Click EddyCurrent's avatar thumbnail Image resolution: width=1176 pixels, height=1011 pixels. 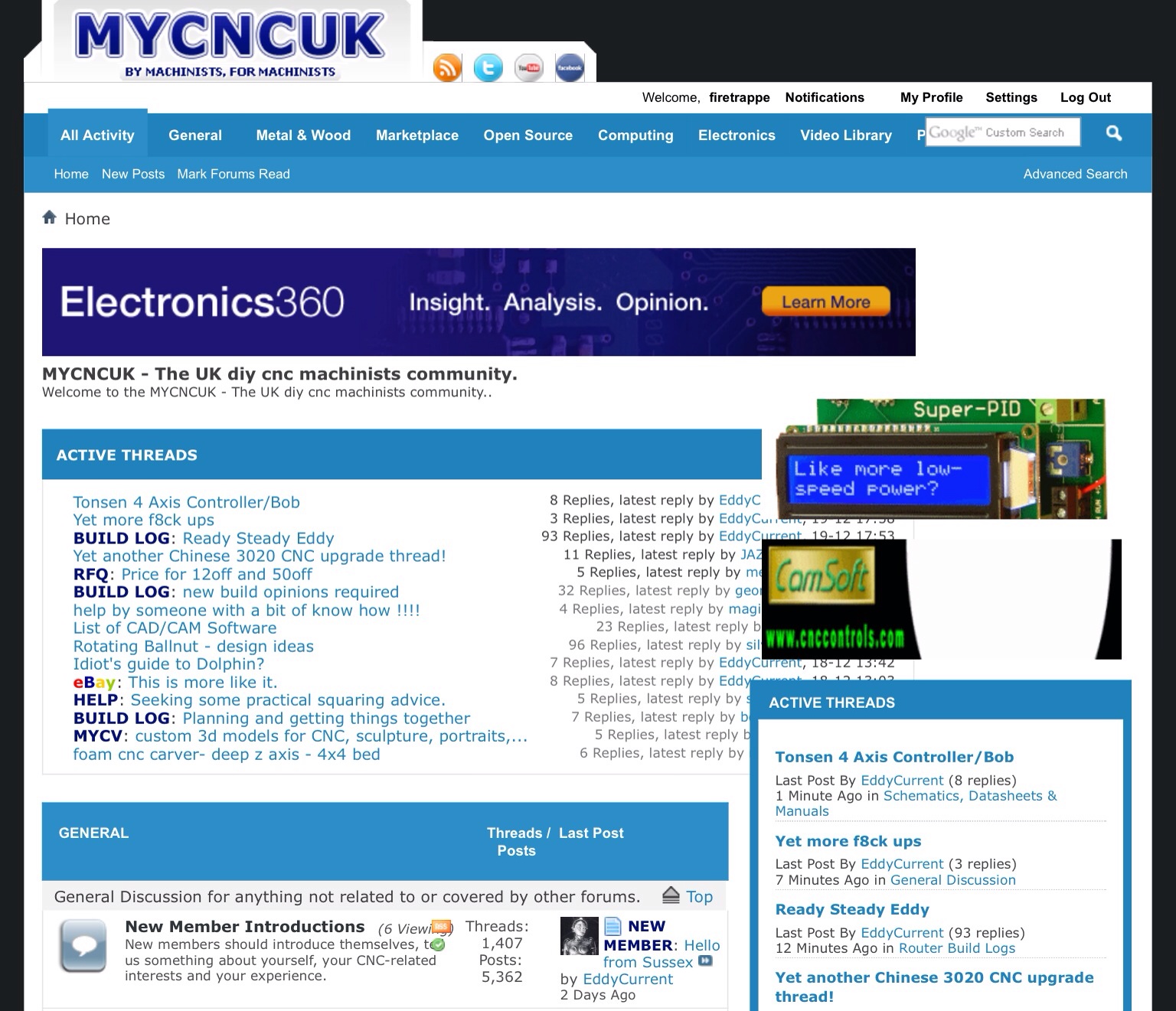tap(579, 936)
